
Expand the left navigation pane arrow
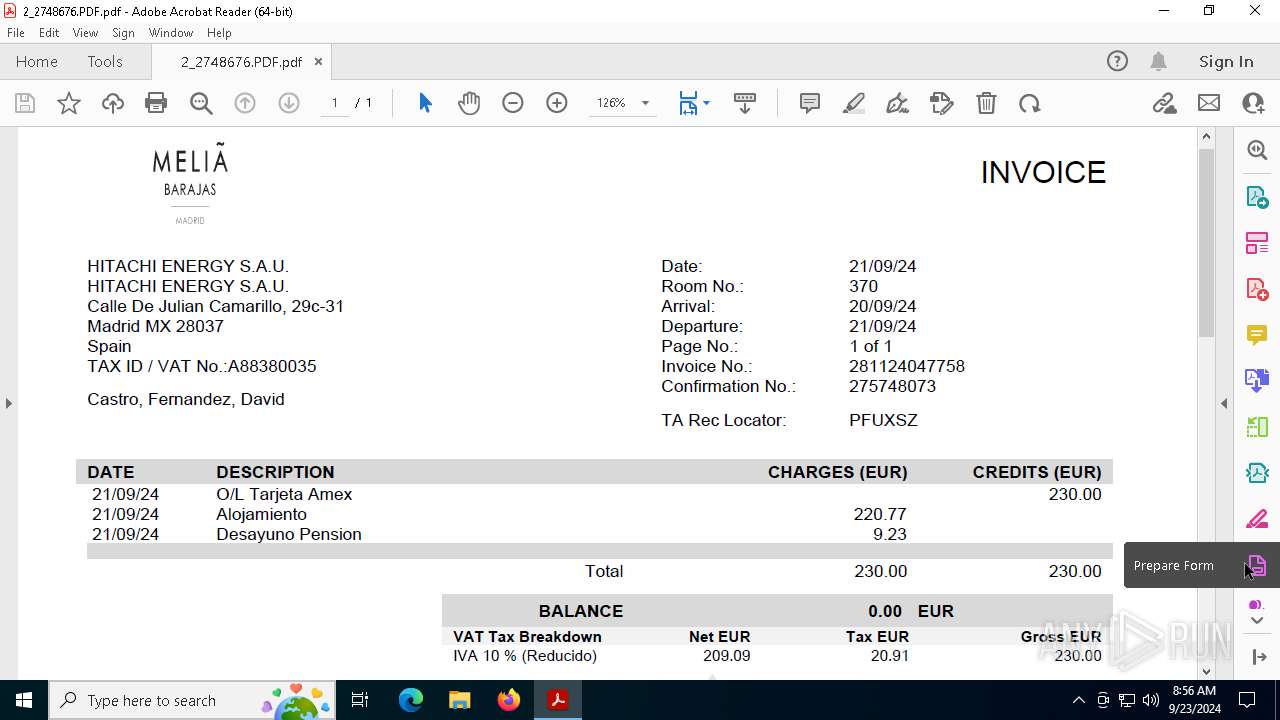(8, 403)
